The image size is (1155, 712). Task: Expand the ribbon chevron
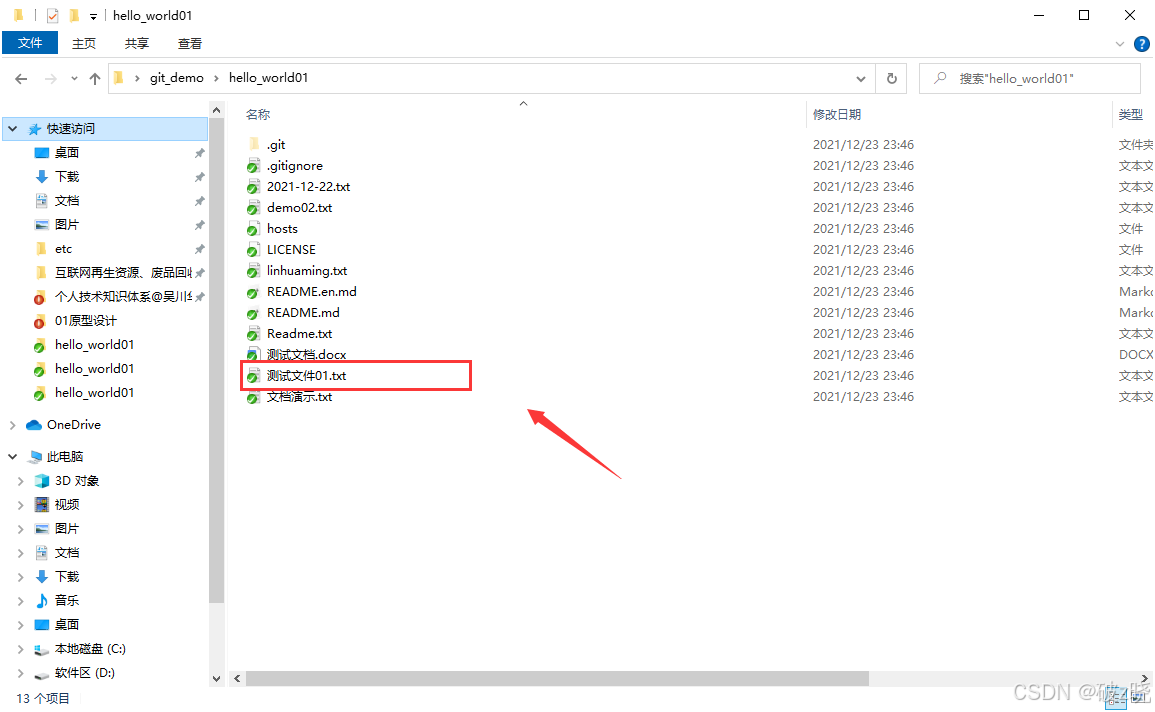[x=1120, y=44]
